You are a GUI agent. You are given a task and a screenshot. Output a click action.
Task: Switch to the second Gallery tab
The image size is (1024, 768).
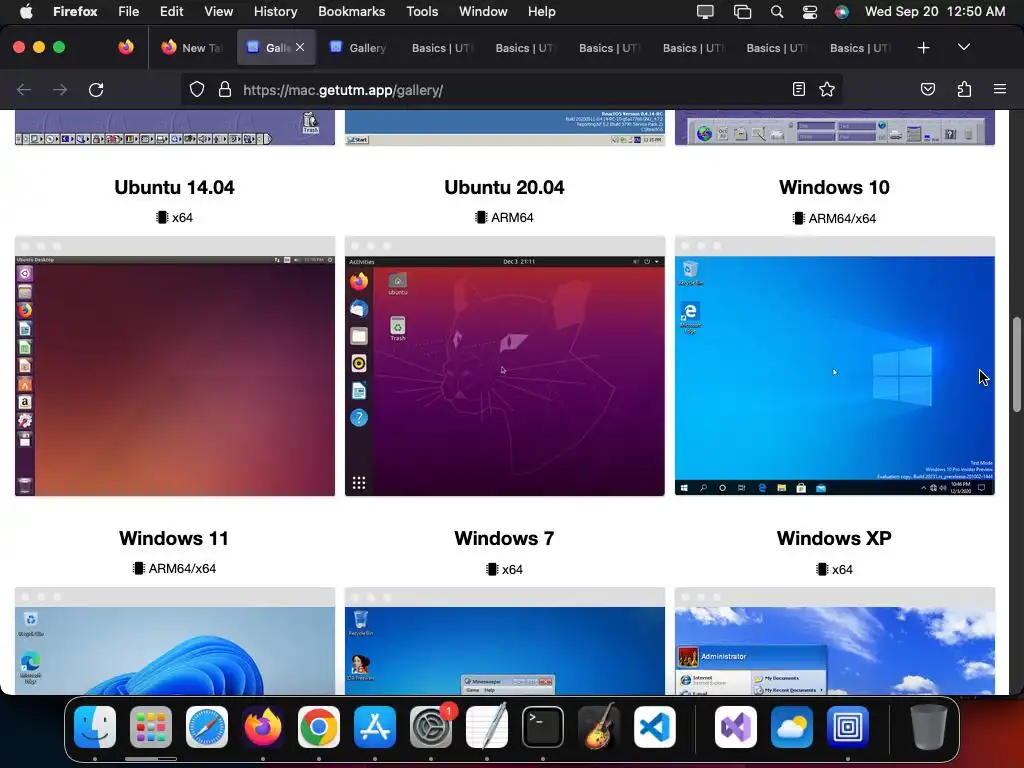(359, 48)
